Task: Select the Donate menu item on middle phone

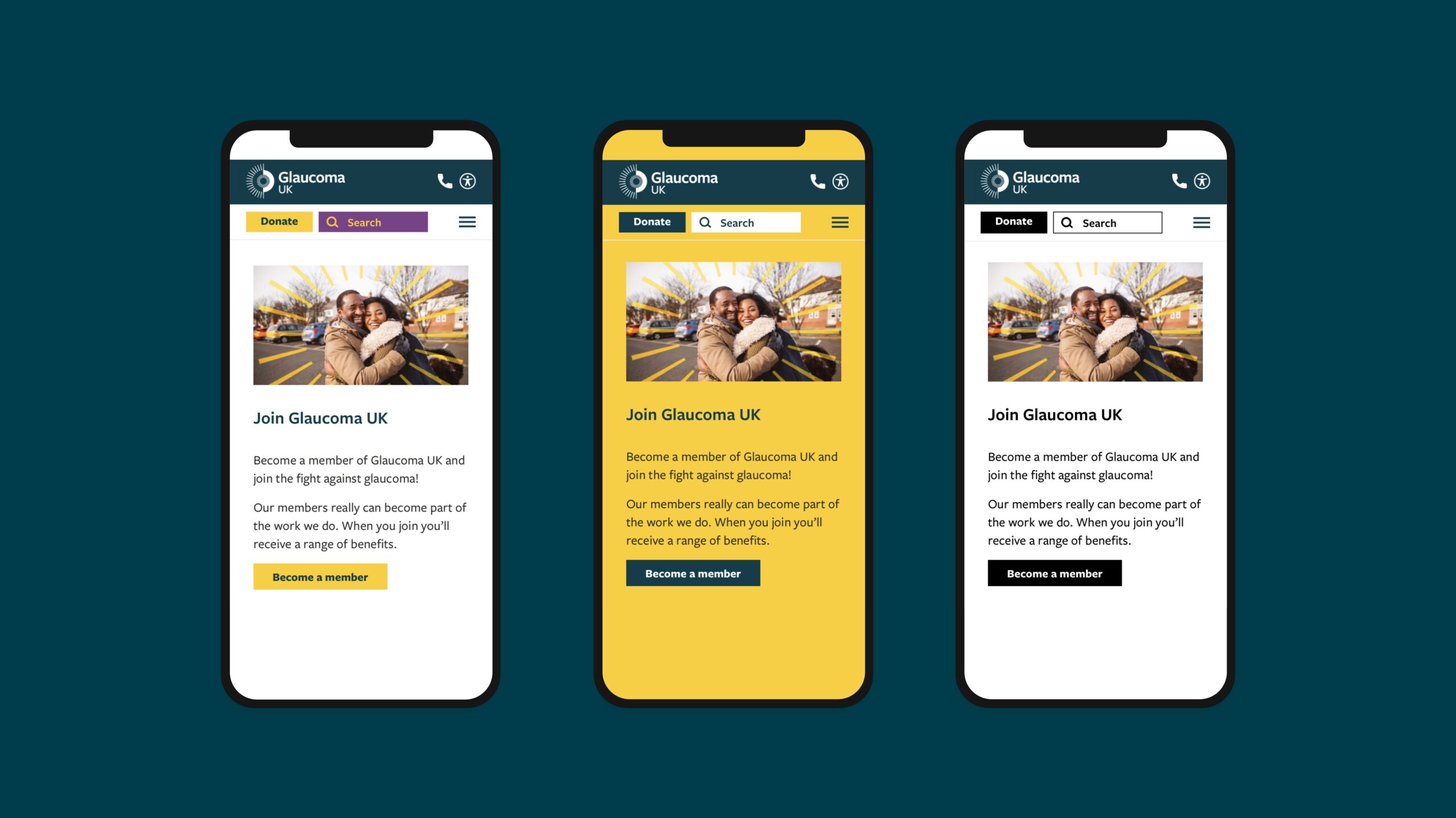Action: tap(651, 221)
